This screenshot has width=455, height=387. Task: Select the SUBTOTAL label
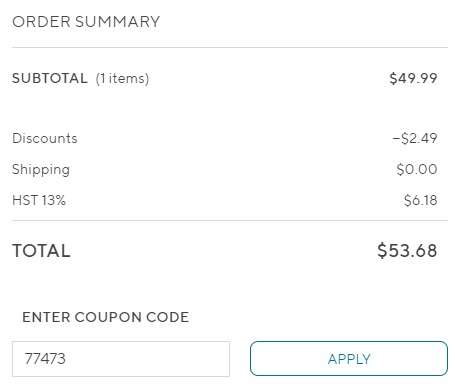[x=50, y=78]
